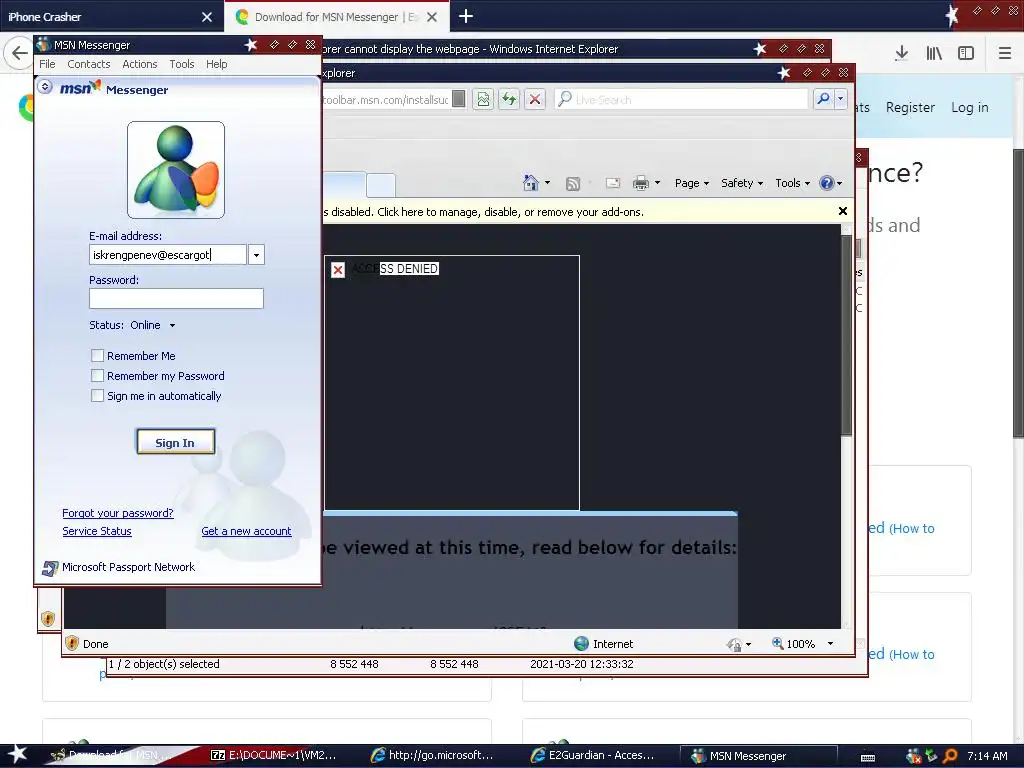Click the Sign In button
Screen dimensions: 1024x768
175,442
